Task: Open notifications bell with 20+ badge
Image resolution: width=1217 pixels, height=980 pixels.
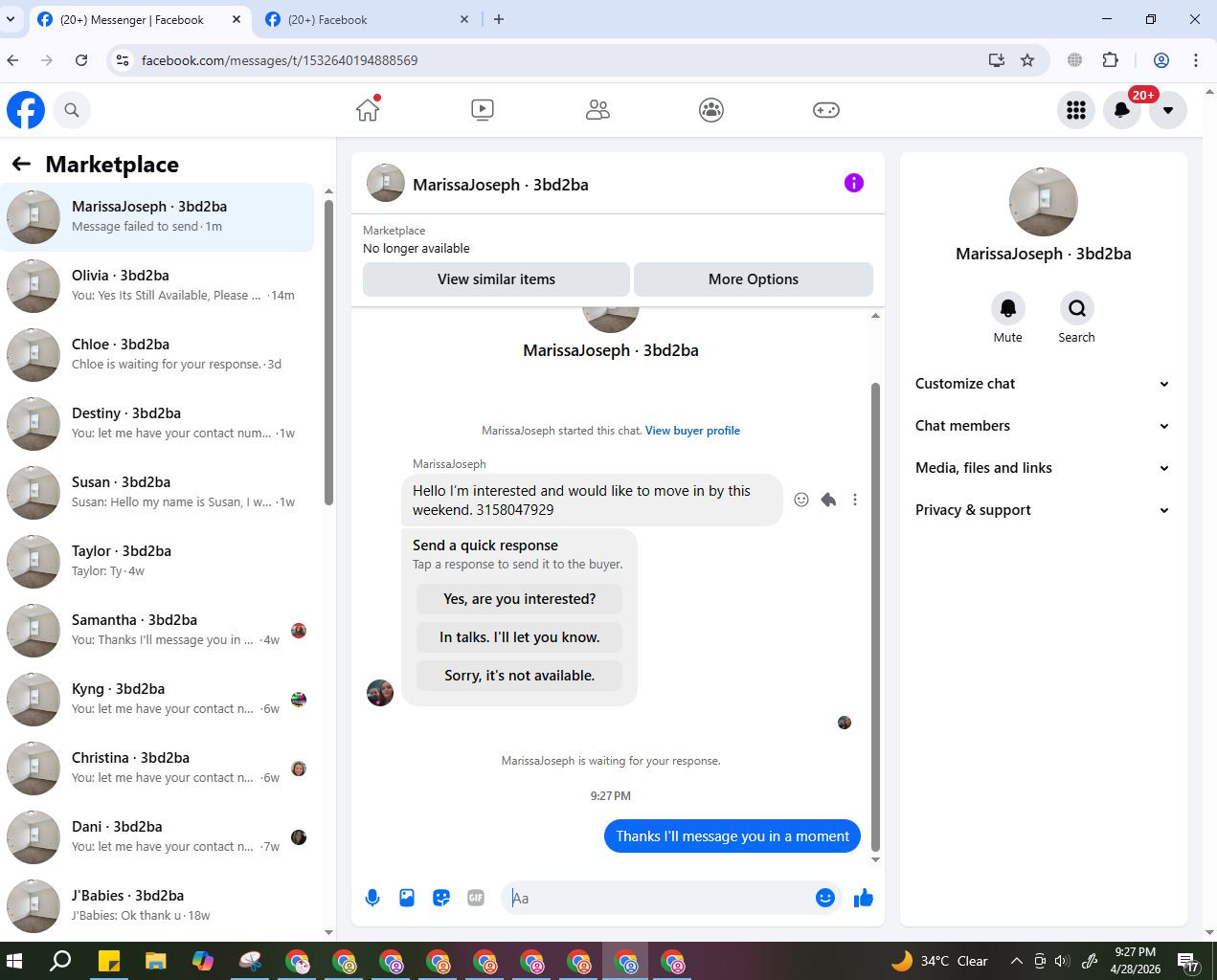Action: [1122, 110]
